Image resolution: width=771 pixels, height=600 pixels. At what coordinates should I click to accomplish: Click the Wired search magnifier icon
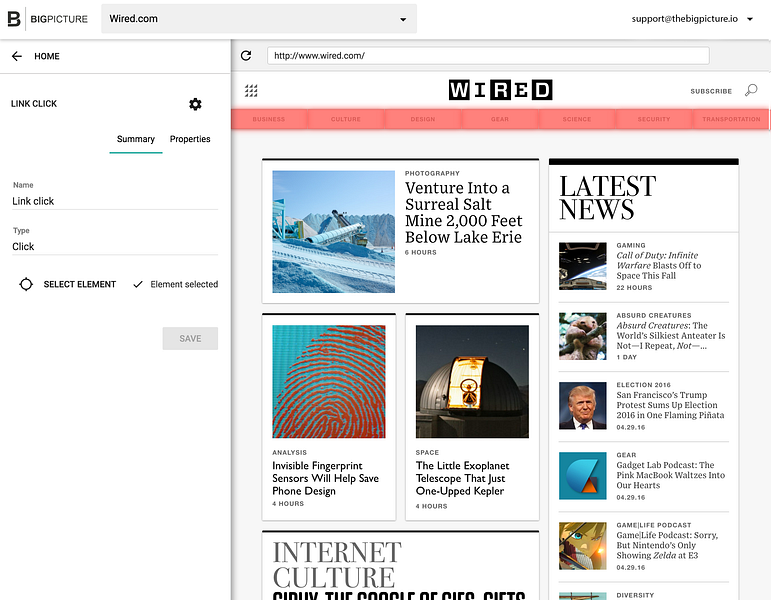[x=751, y=90]
